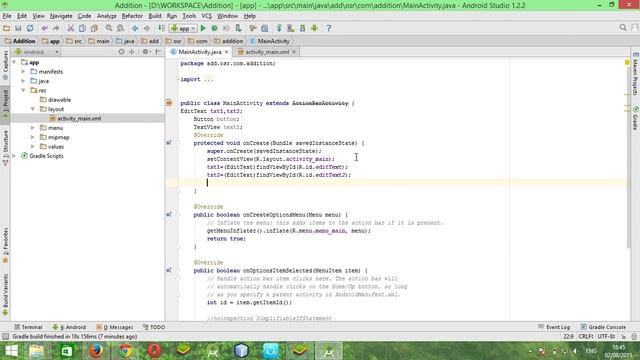The height and width of the screenshot is (360, 640).
Task: Toggle the Structure tool window stripe button
Action: (5, 148)
